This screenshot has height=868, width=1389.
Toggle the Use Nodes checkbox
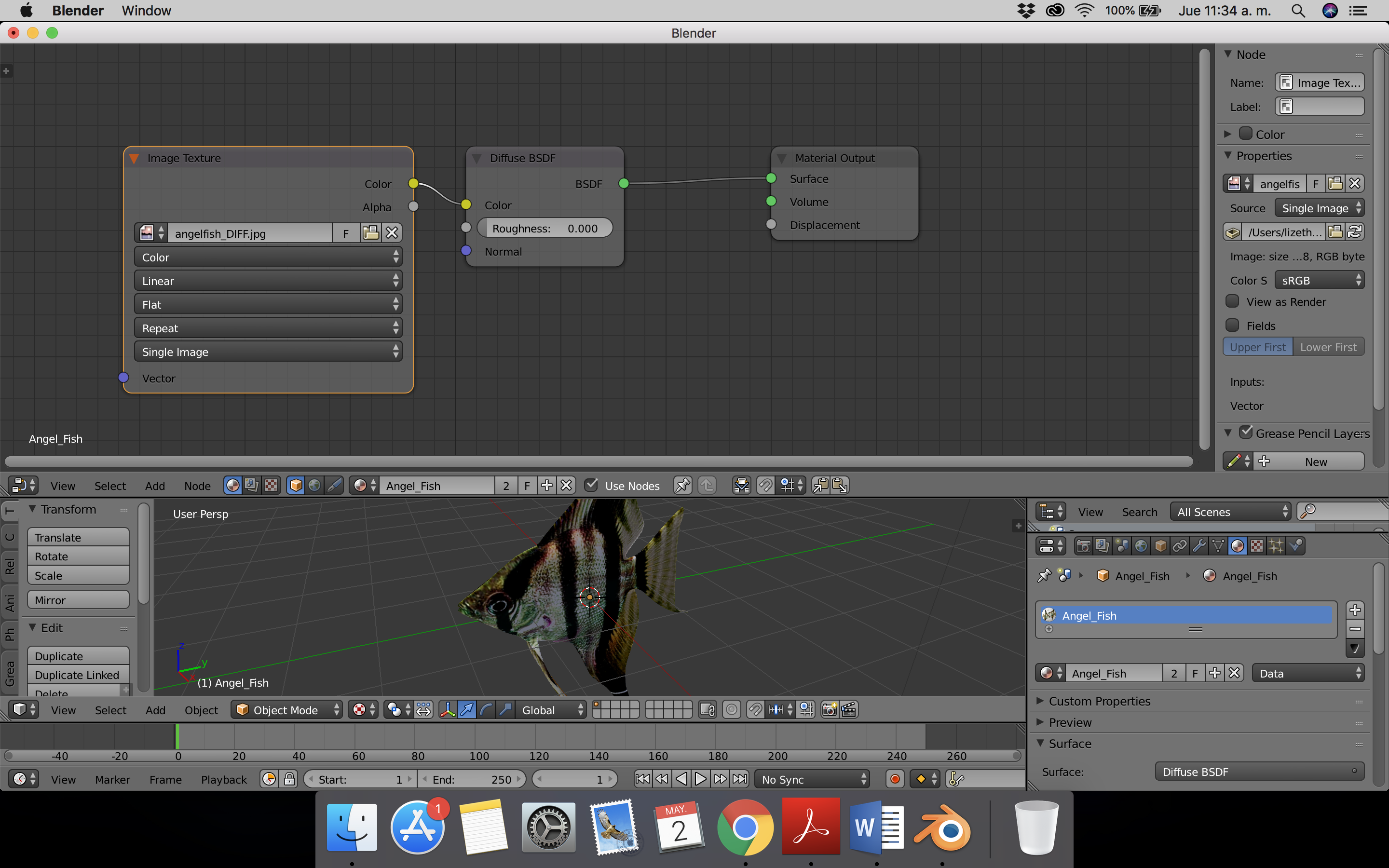pyautogui.click(x=591, y=485)
